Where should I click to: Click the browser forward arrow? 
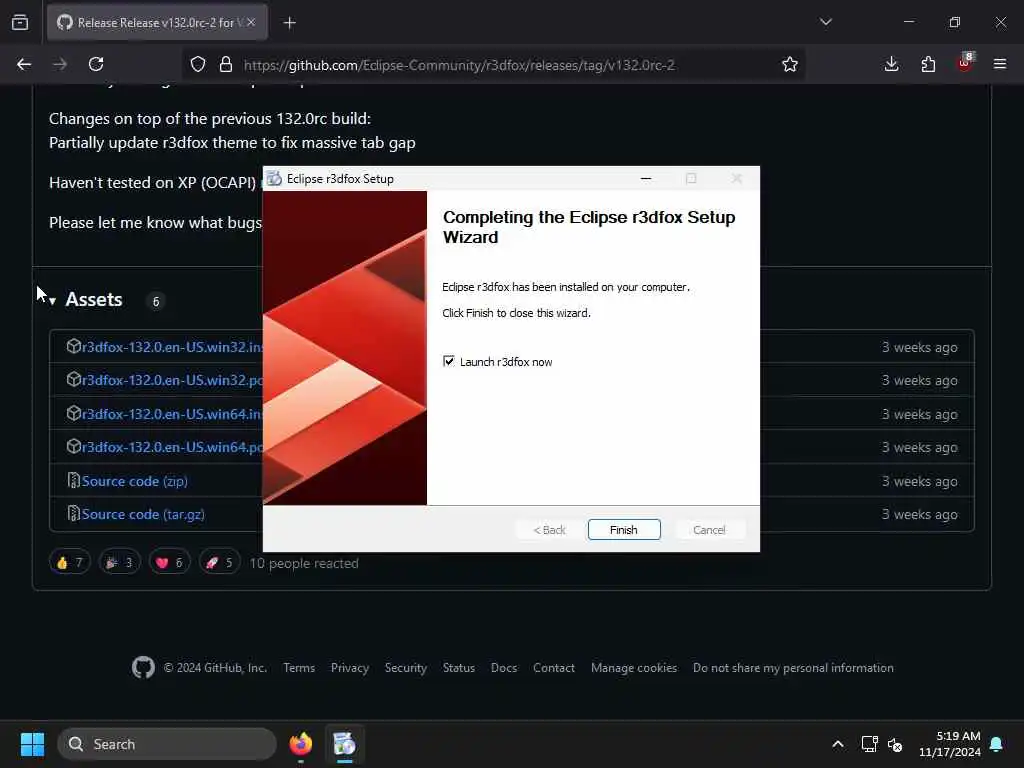[x=60, y=64]
